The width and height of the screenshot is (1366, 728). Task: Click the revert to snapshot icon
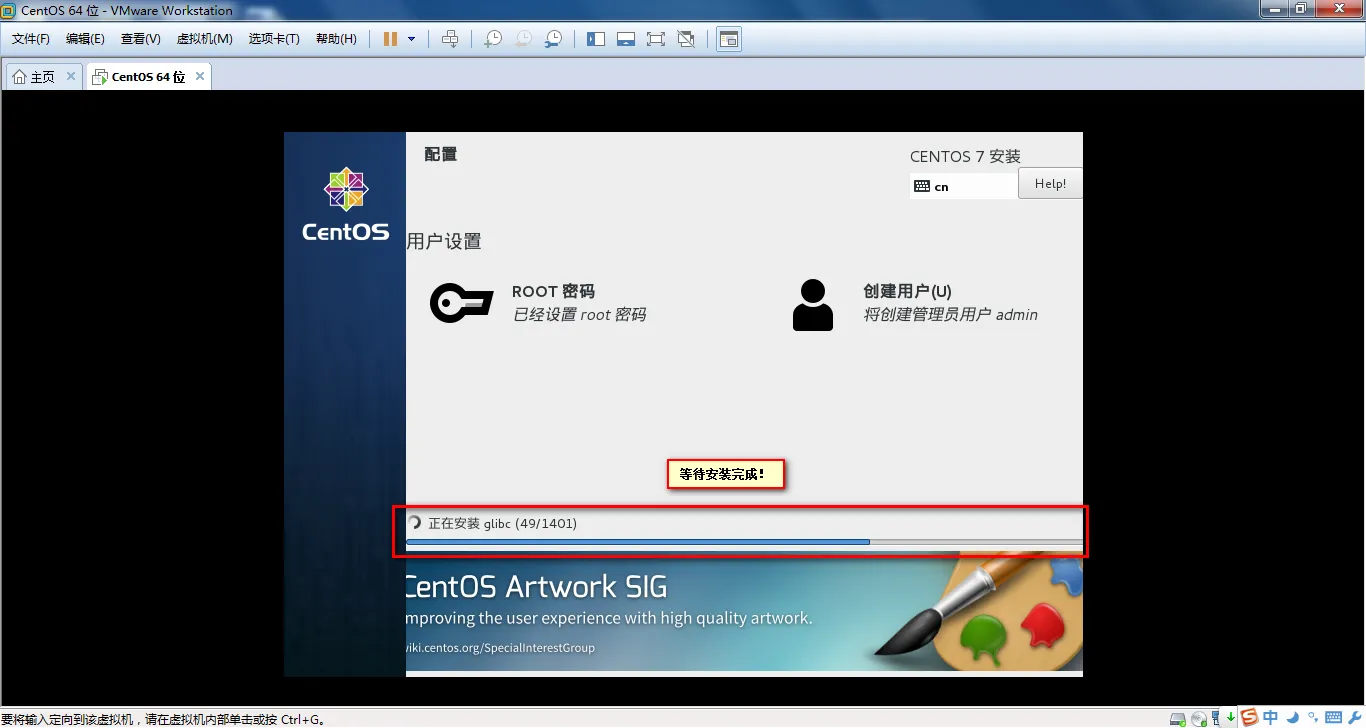point(523,39)
